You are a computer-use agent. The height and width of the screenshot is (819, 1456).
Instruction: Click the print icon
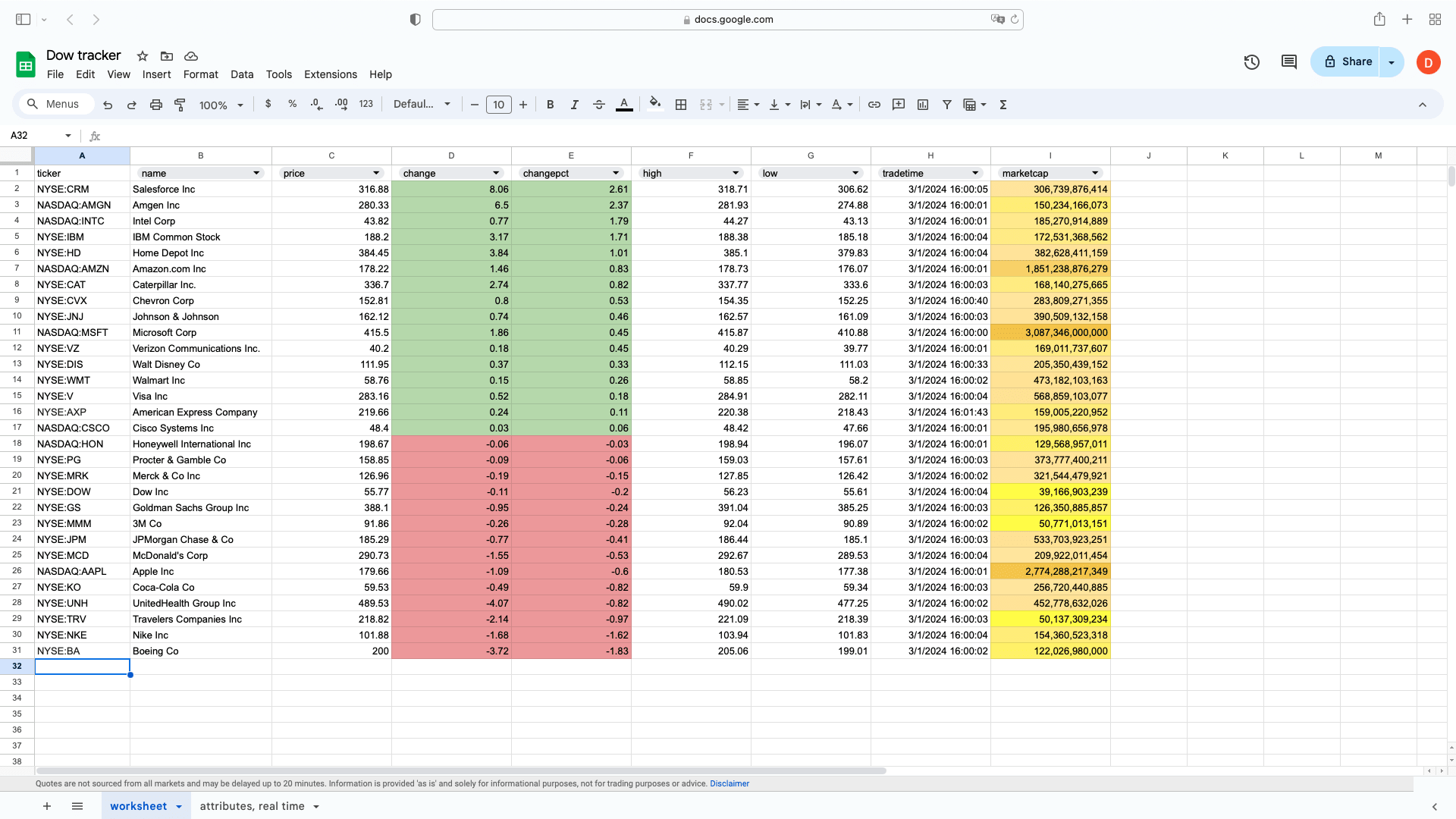click(156, 105)
